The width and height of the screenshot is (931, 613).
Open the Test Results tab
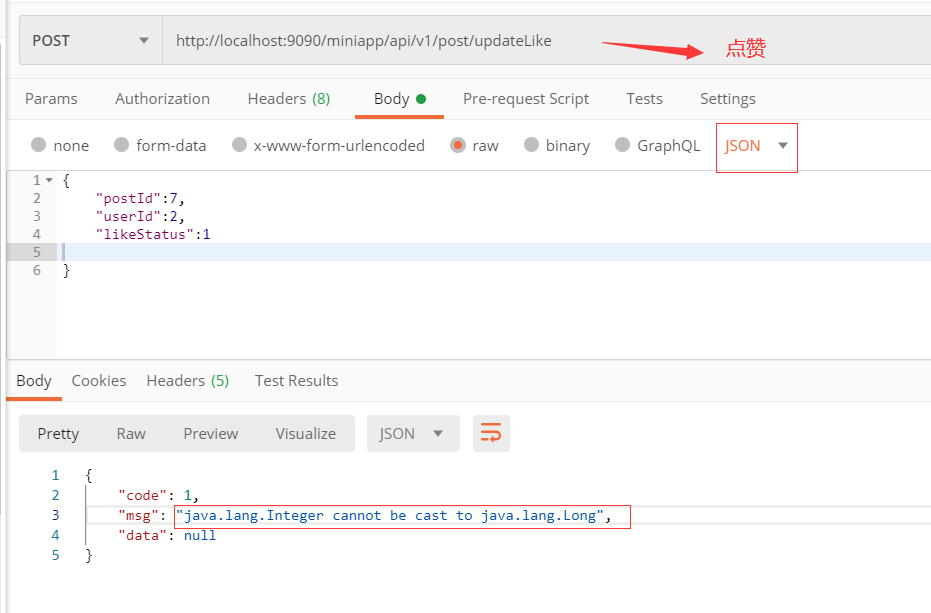coord(296,381)
